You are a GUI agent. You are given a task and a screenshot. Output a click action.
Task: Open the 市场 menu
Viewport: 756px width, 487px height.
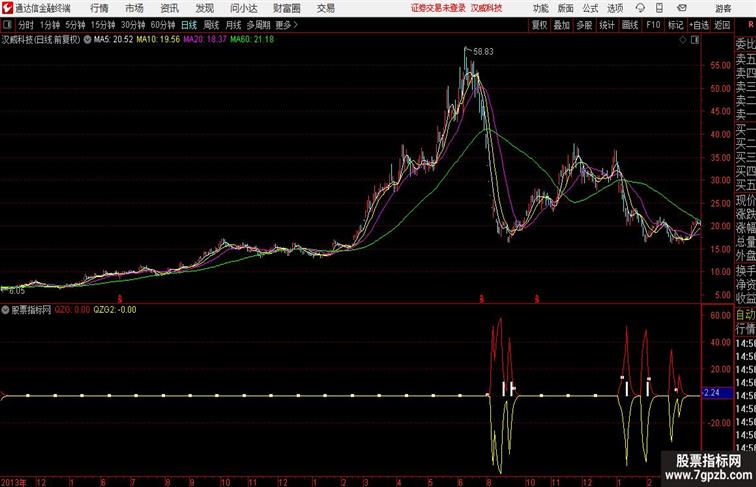pos(134,8)
